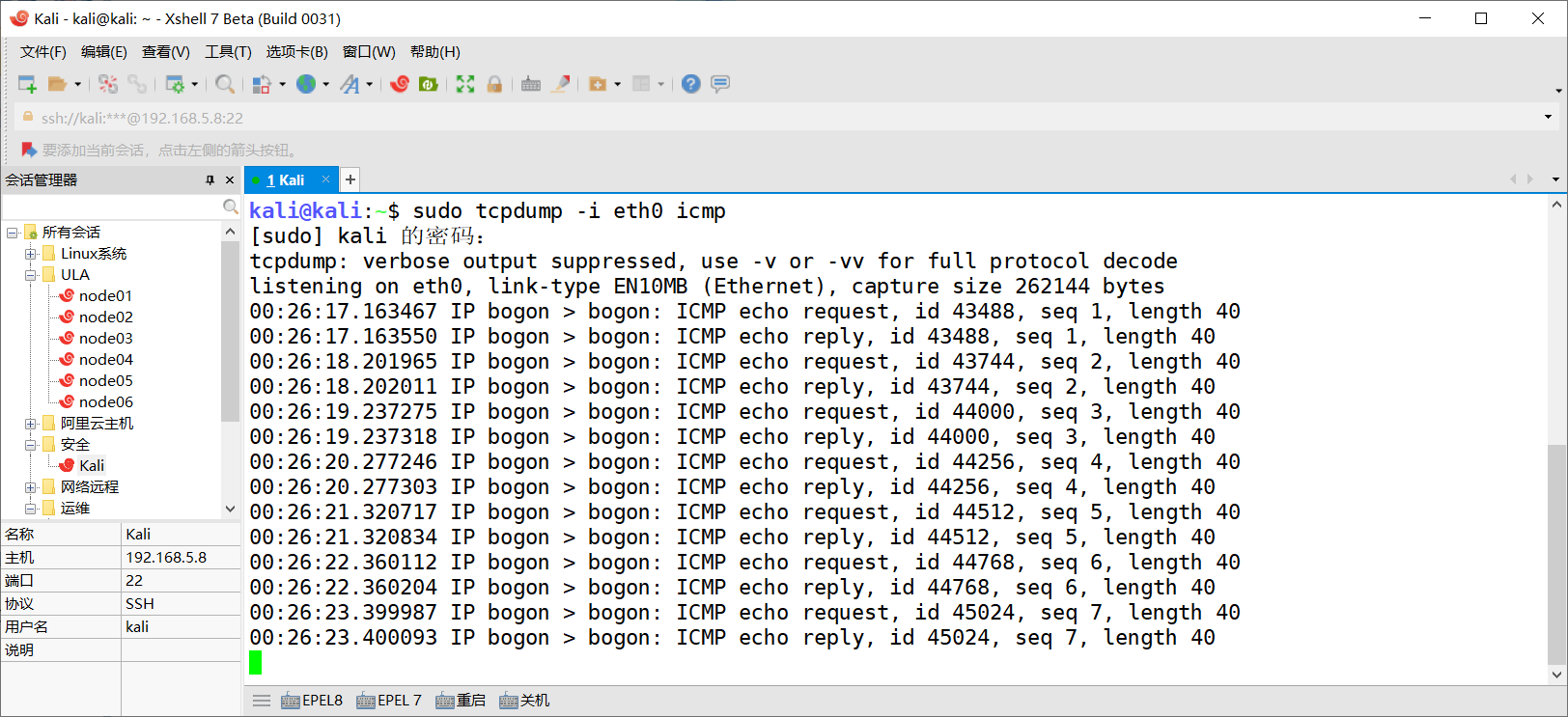The width and height of the screenshot is (1568, 717).
Task: Click the red bookmark arrow to add session
Action: (29, 150)
